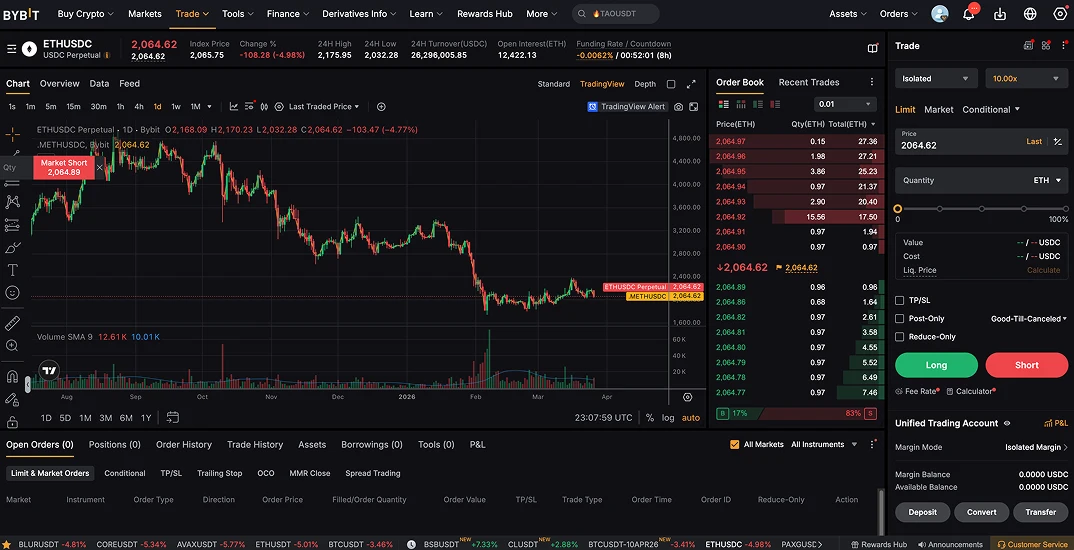Viewport: 1074px width, 550px height.
Task: Tick the Post-Only checkbox
Action: [x=900, y=318]
